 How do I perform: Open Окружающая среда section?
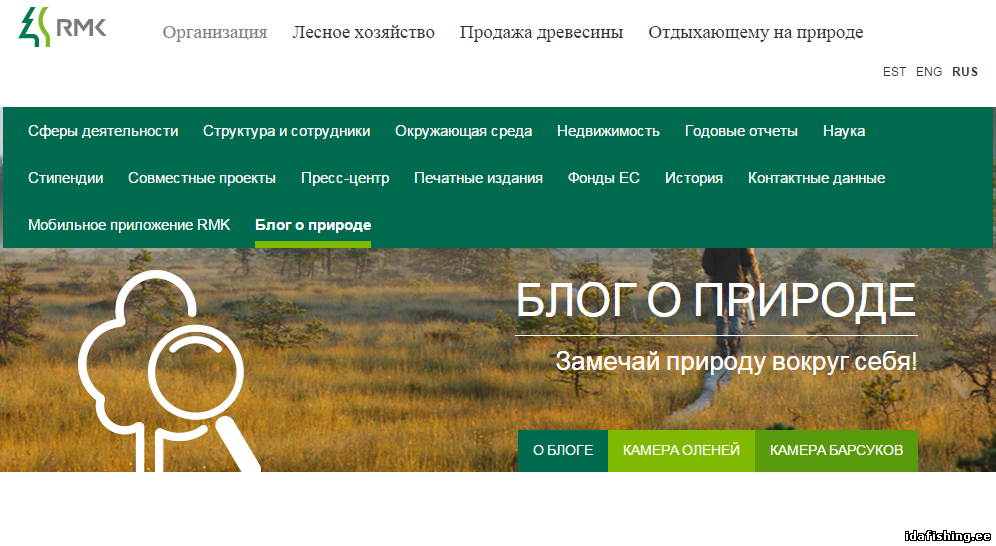(x=464, y=131)
